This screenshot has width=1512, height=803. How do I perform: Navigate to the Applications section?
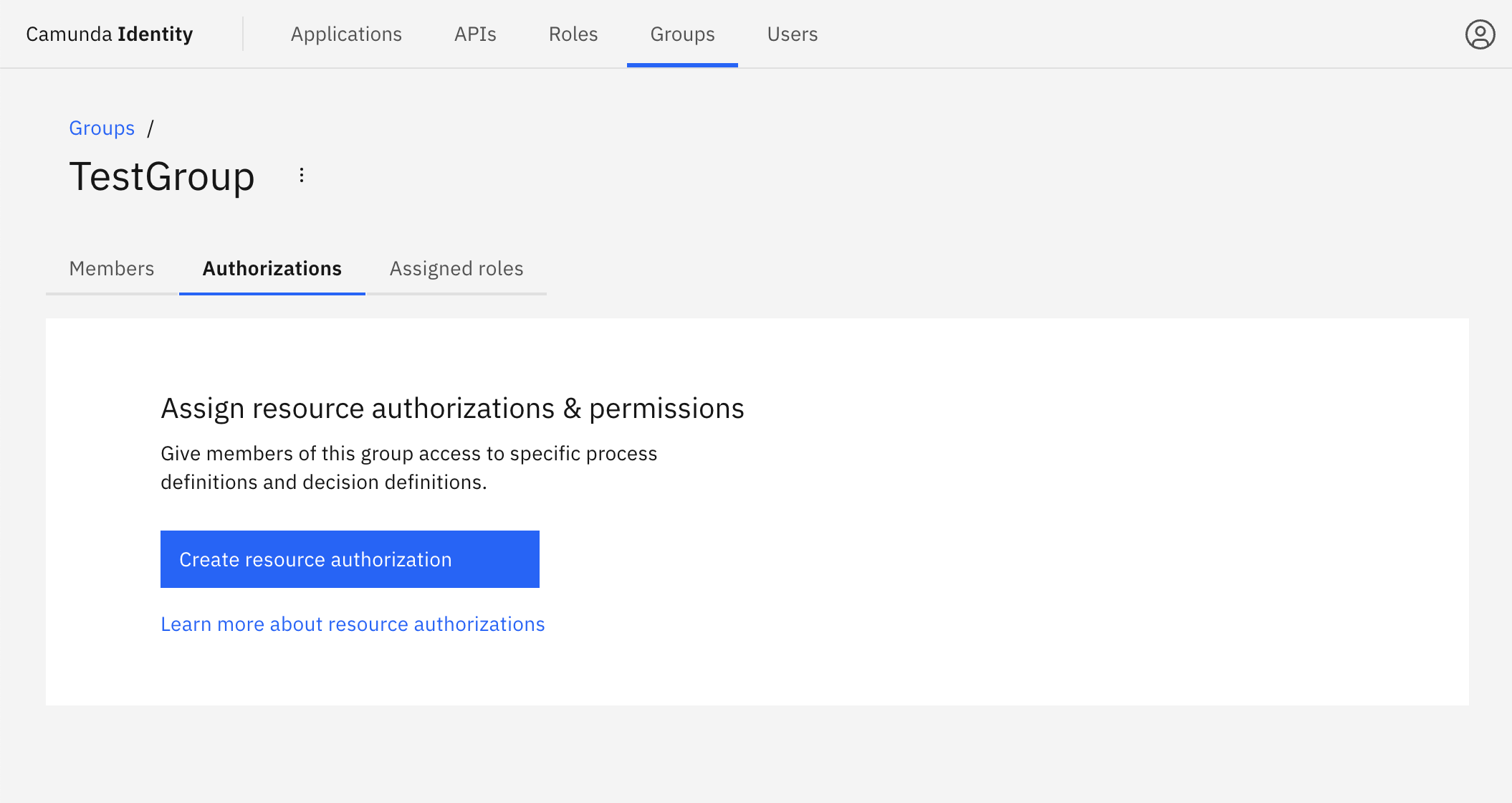pyautogui.click(x=346, y=34)
